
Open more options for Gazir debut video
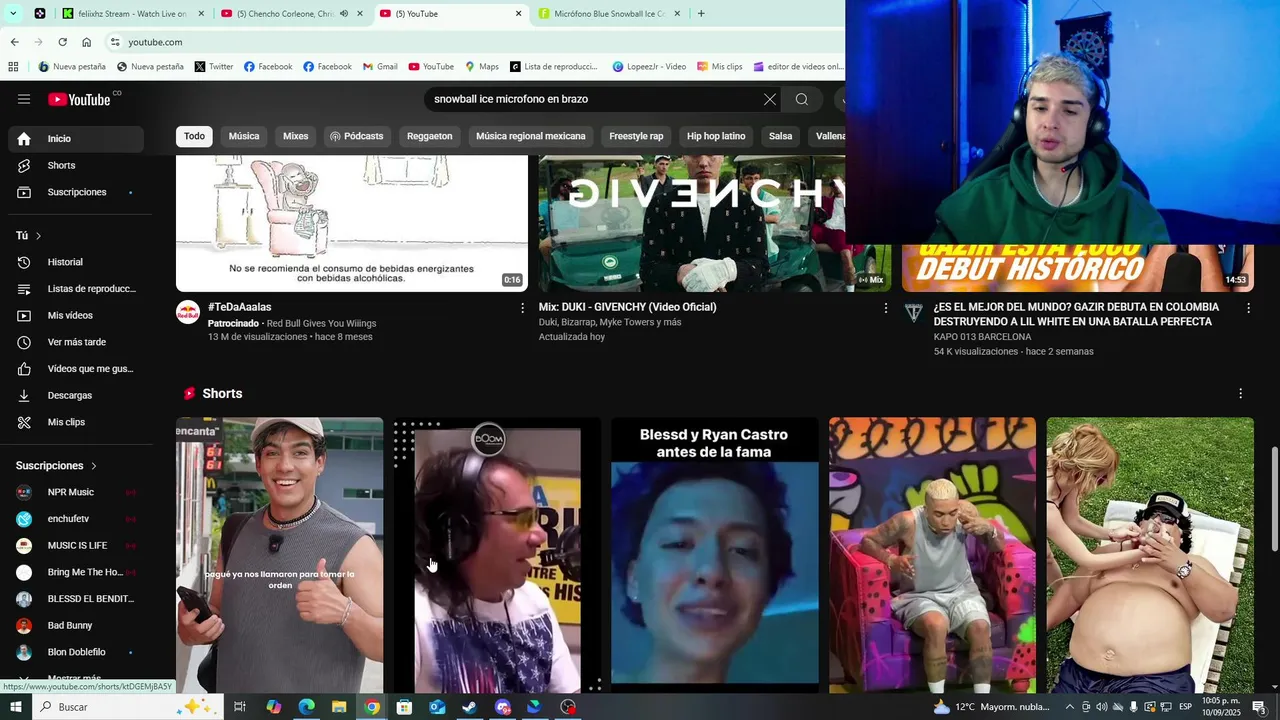(1248, 308)
